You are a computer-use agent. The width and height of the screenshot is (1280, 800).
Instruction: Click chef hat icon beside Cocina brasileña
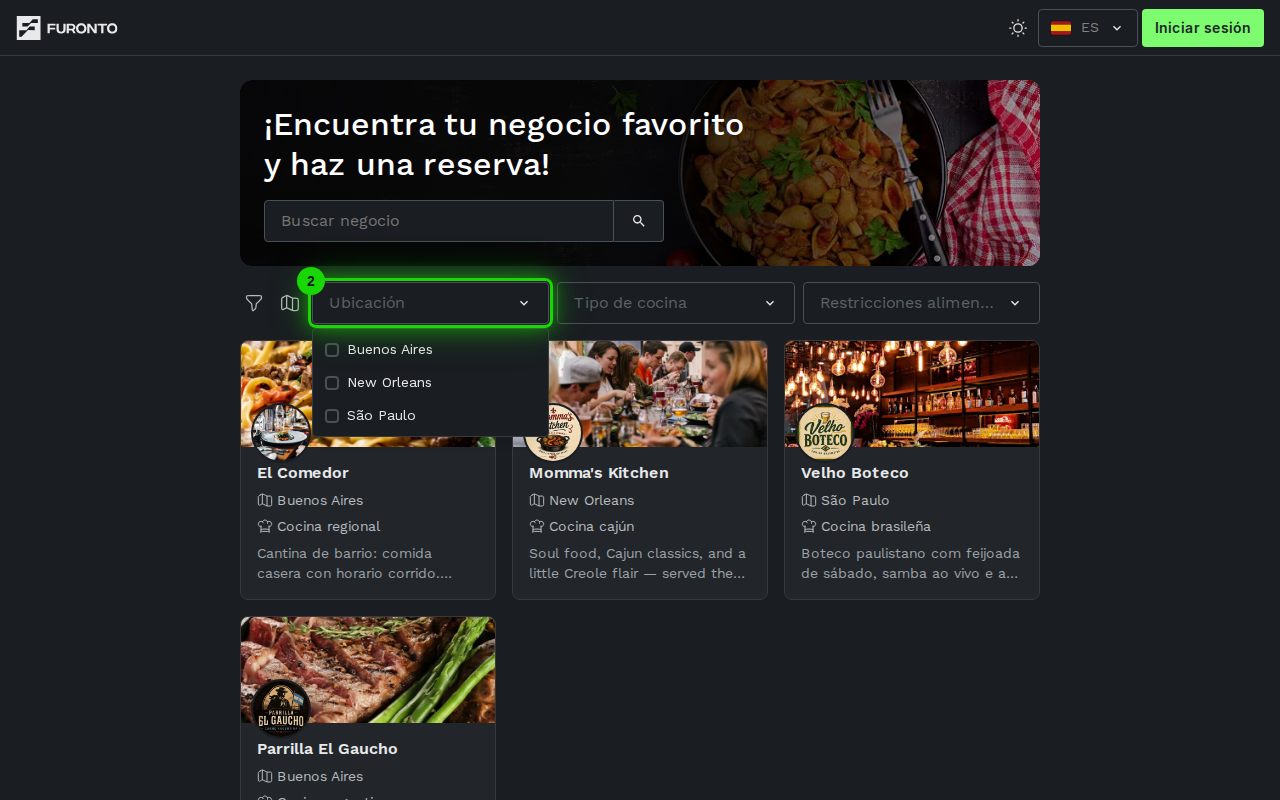(809, 526)
